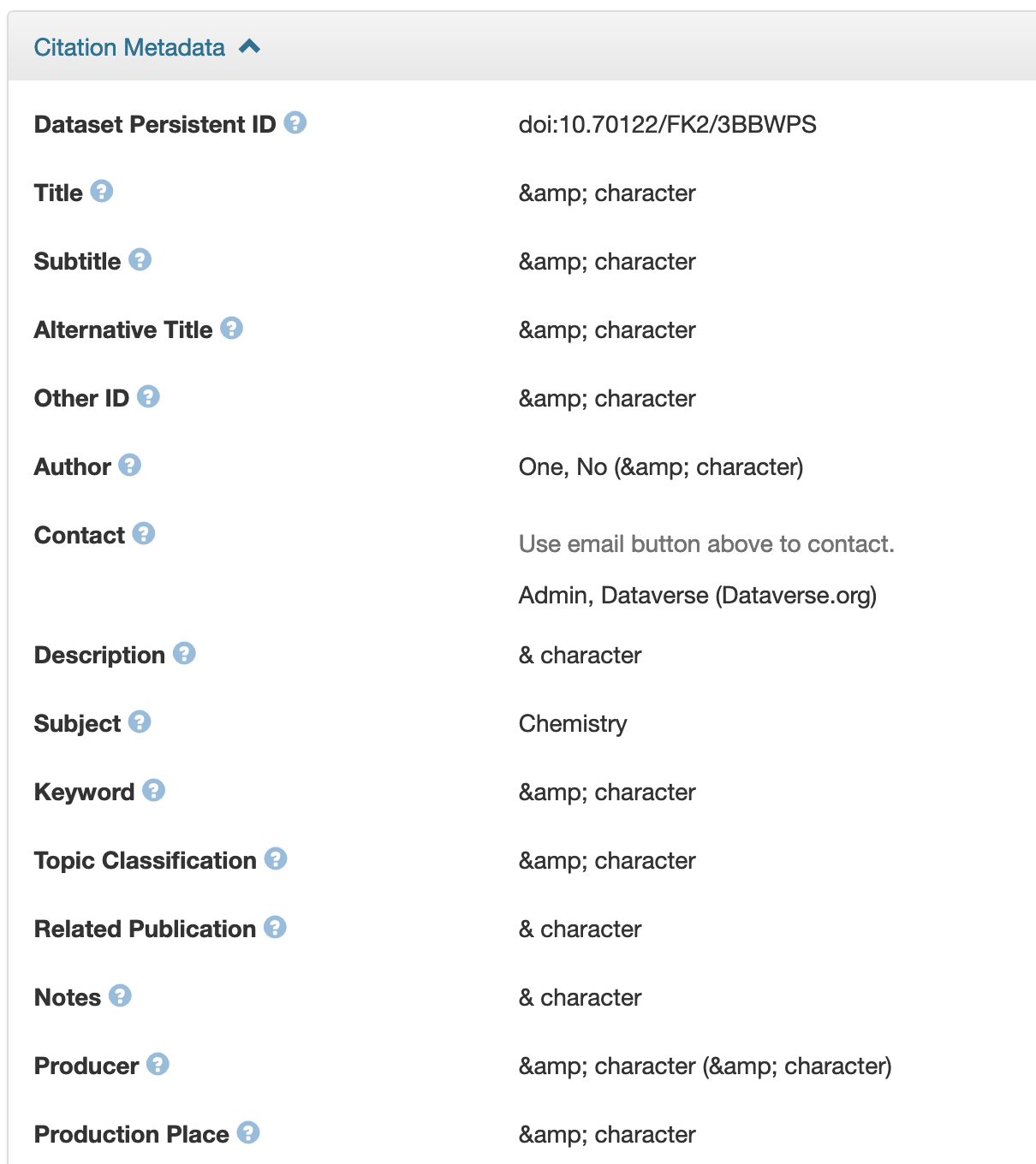Screen dimensions: 1036x1164
Task: Open help for the Description field
Action: click(x=182, y=654)
